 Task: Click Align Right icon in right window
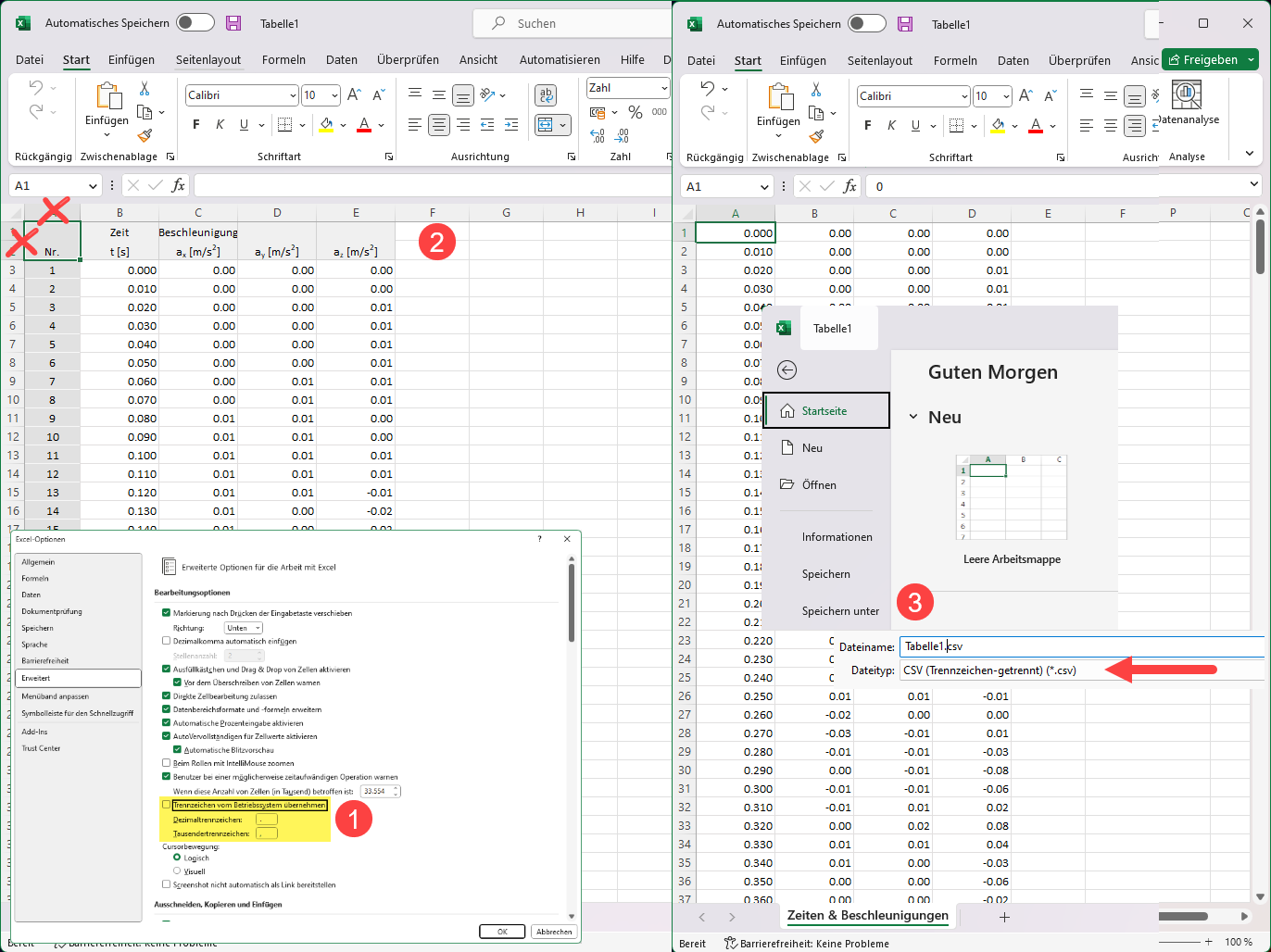[x=1135, y=125]
